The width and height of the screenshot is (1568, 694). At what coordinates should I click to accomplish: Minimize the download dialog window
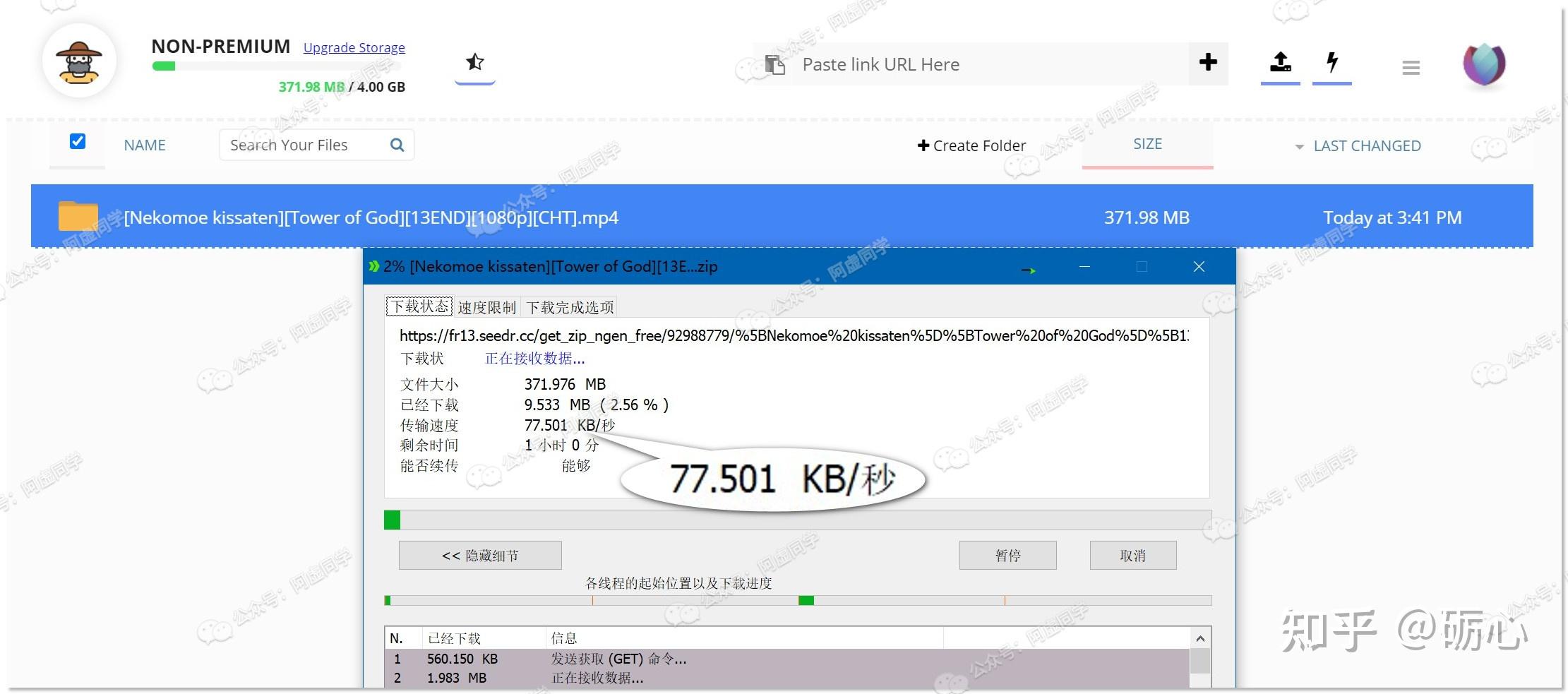tap(1084, 266)
